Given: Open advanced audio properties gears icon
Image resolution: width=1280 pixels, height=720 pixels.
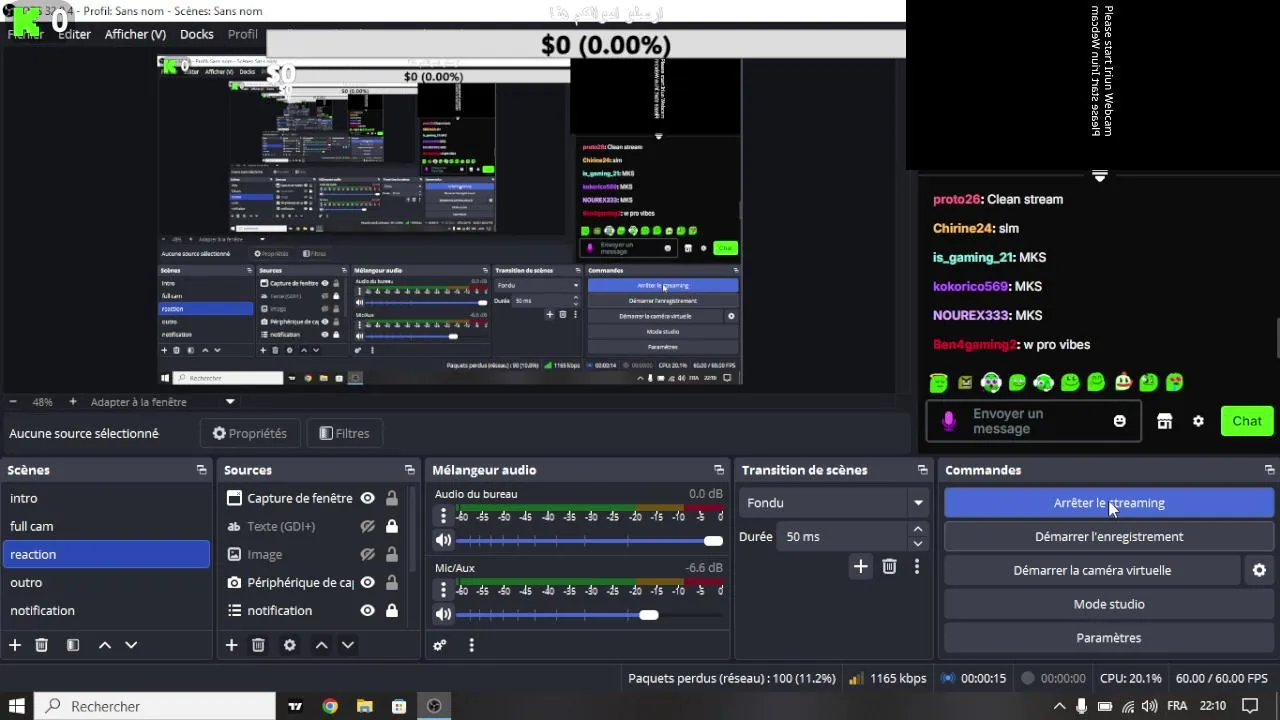Looking at the screenshot, I should coord(440,645).
